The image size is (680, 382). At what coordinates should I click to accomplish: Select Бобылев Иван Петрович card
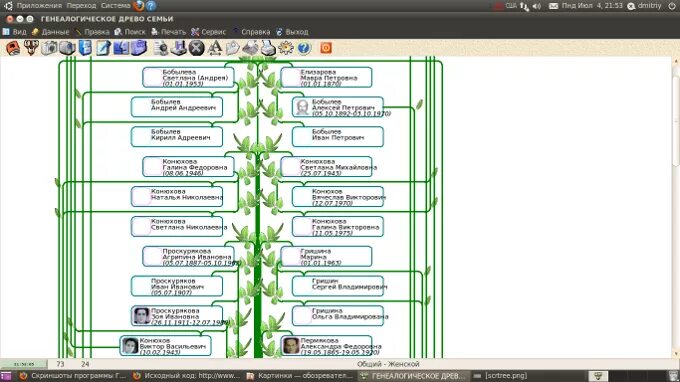338,137
